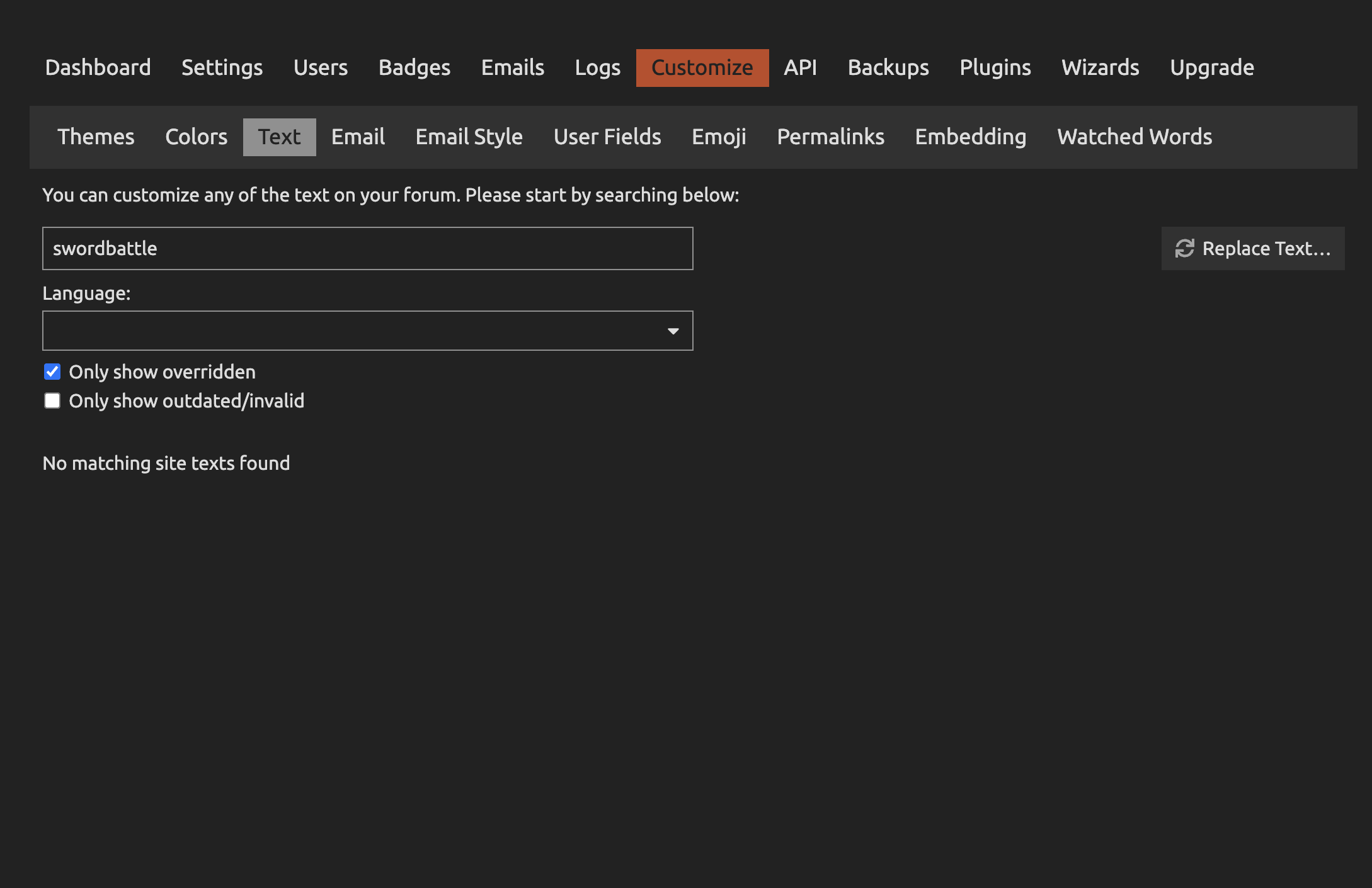The height and width of the screenshot is (888, 1372).
Task: Open the Permalinks sub-tab
Action: (830, 137)
